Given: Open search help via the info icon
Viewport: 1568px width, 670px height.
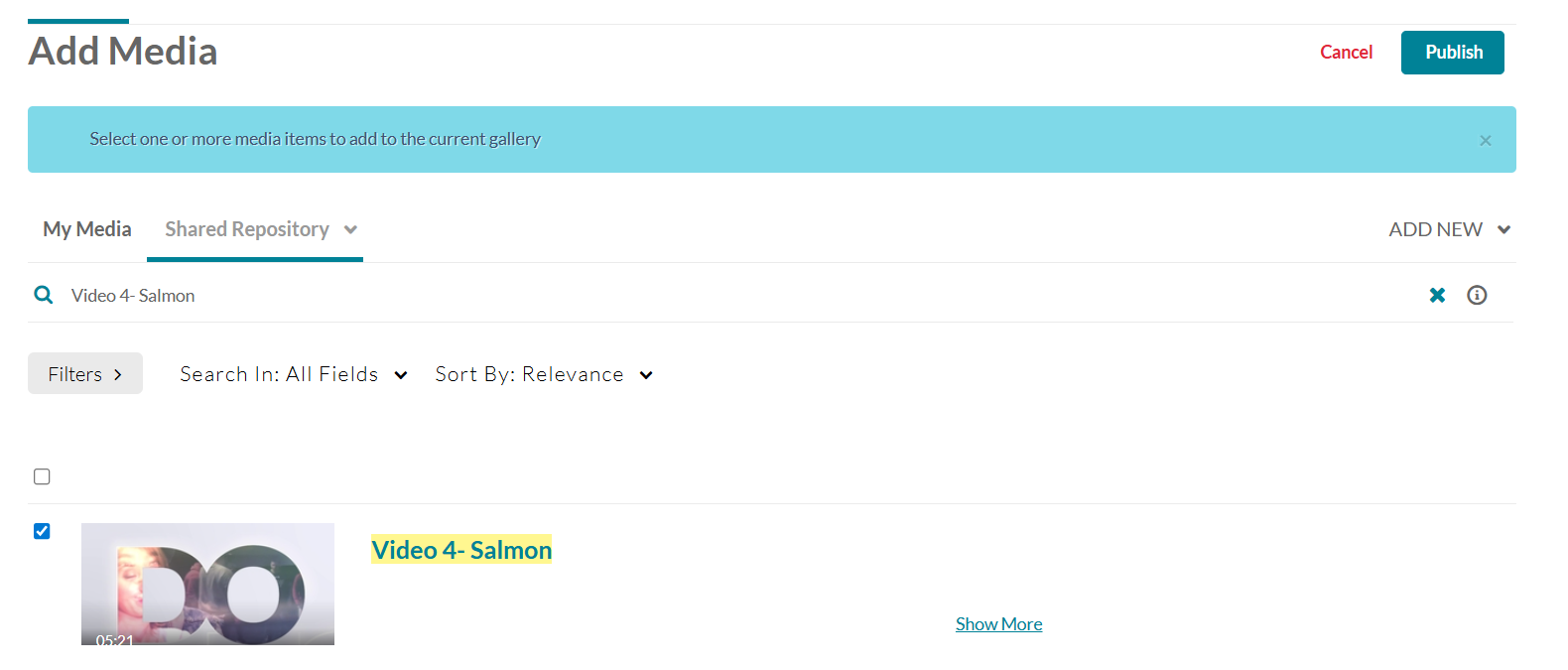Looking at the screenshot, I should point(1477,295).
